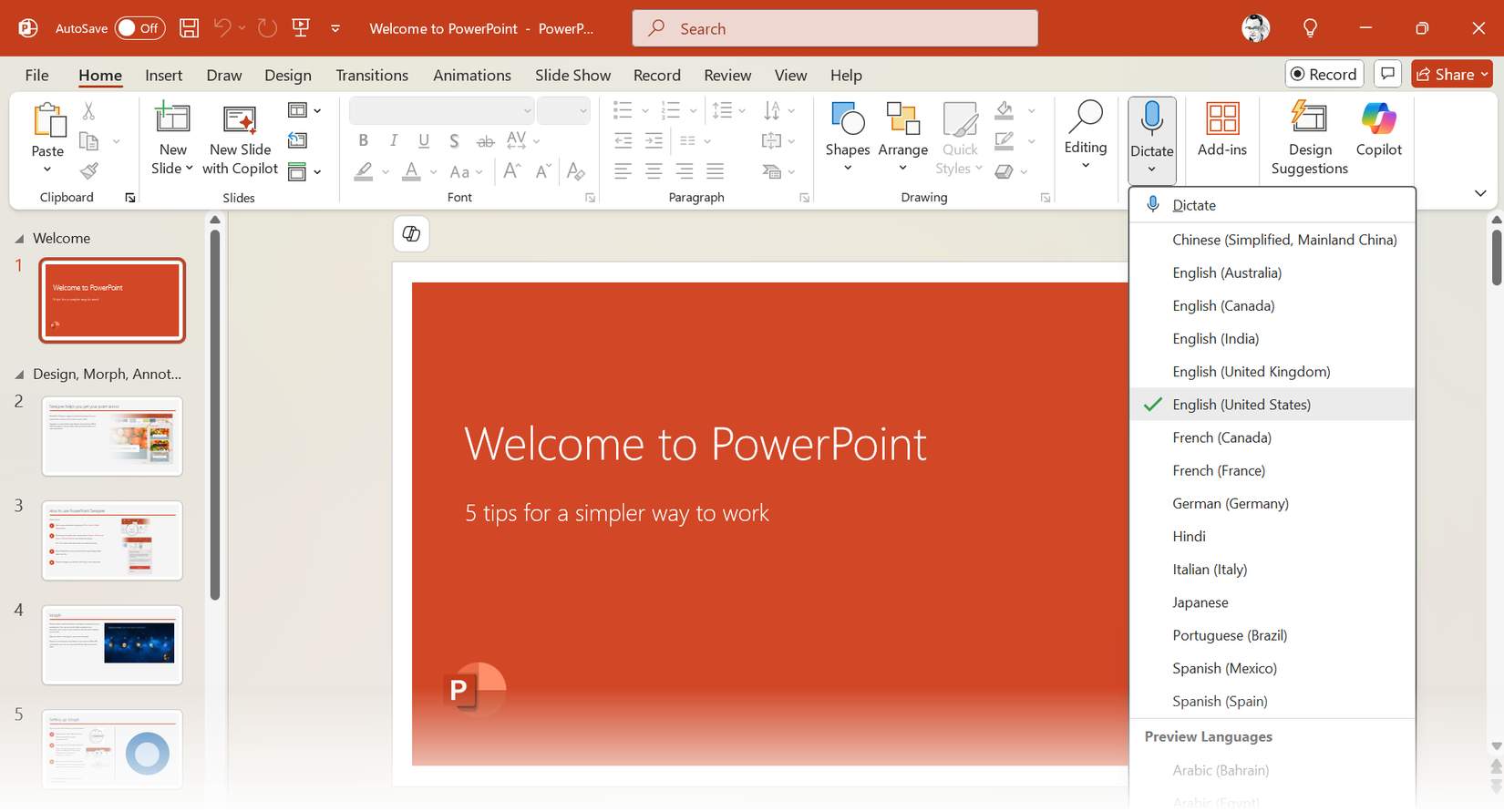Click Justify alignment icon

(x=716, y=170)
